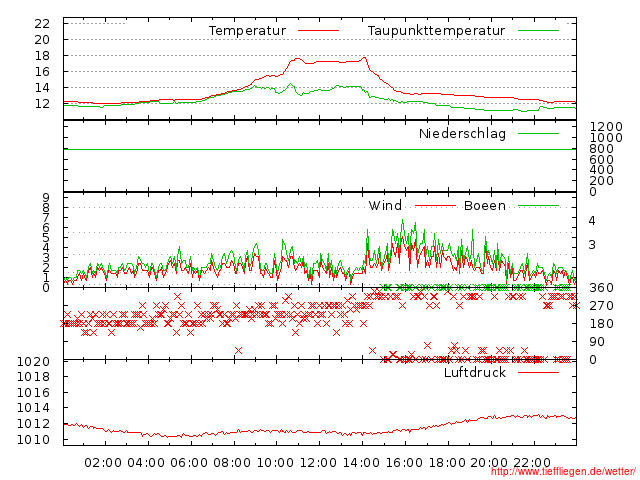
Task: Click the Taupunkttemperatur legend label
Action: click(x=436, y=31)
